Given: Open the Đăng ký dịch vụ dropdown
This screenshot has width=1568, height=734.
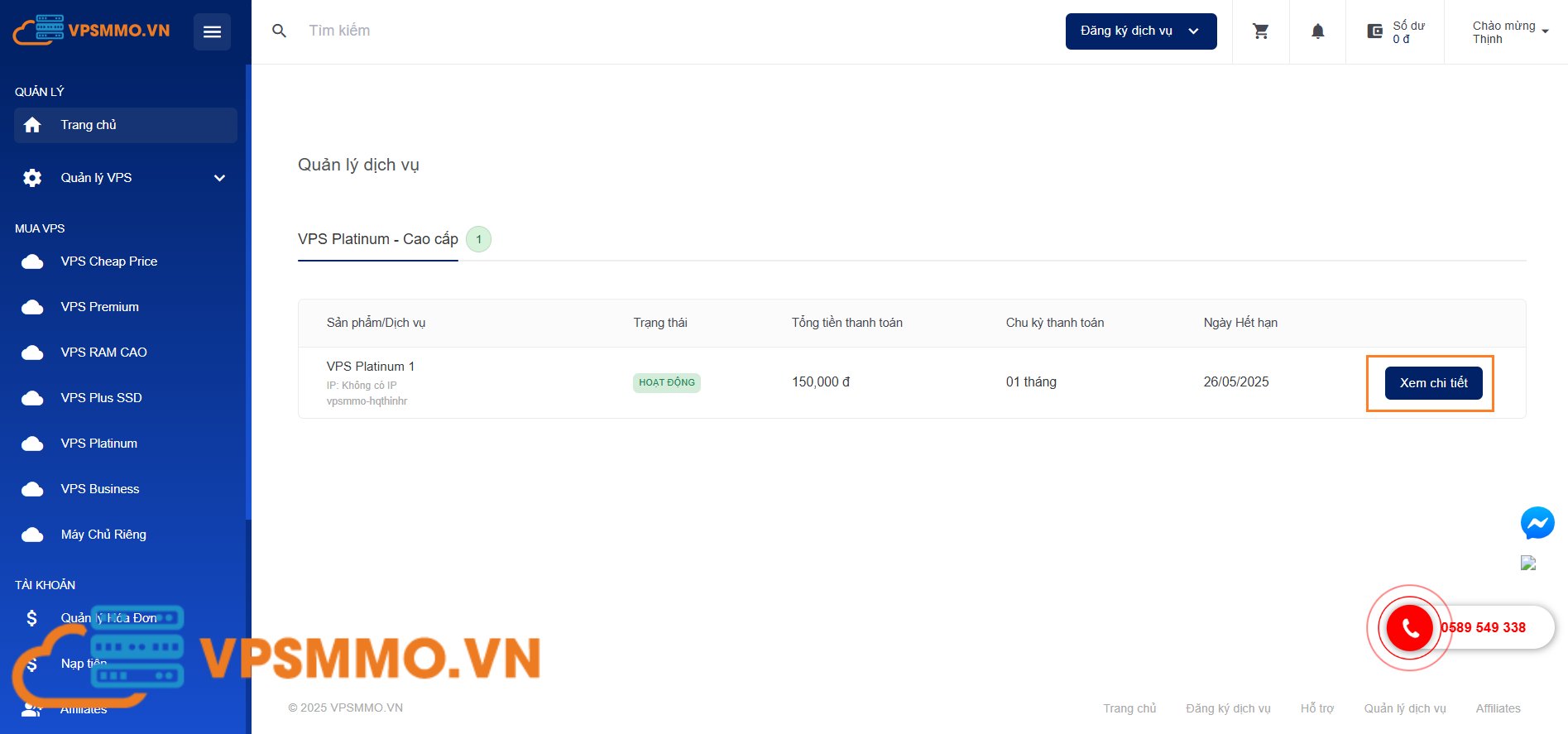Looking at the screenshot, I should pyautogui.click(x=1140, y=31).
